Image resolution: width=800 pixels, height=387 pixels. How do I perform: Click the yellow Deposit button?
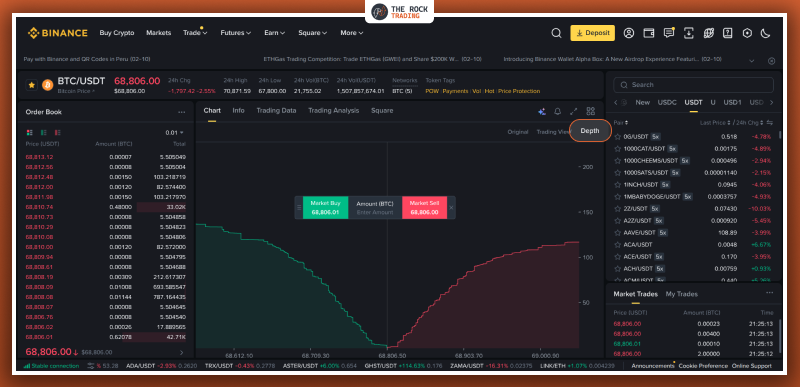[x=592, y=33]
